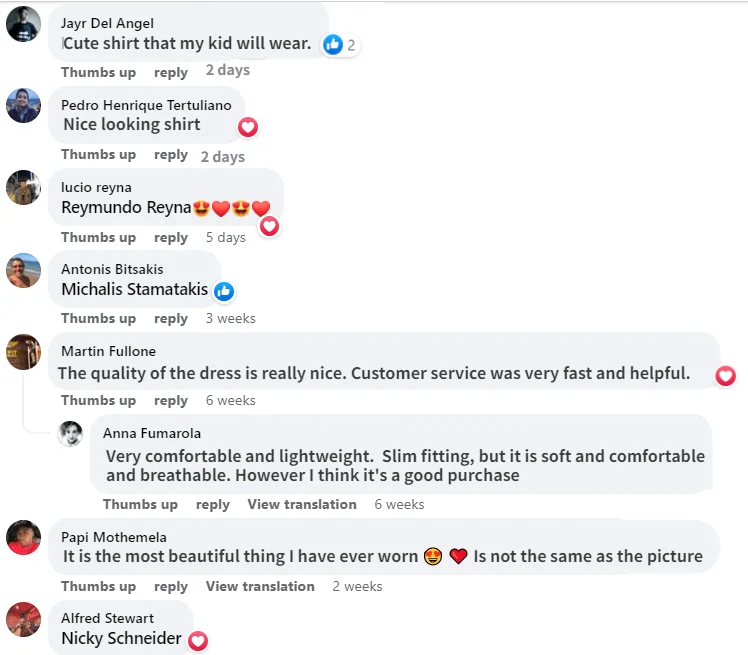Open the tagged name Michalis Stamatakis
The image size is (748, 655).
coord(135,290)
